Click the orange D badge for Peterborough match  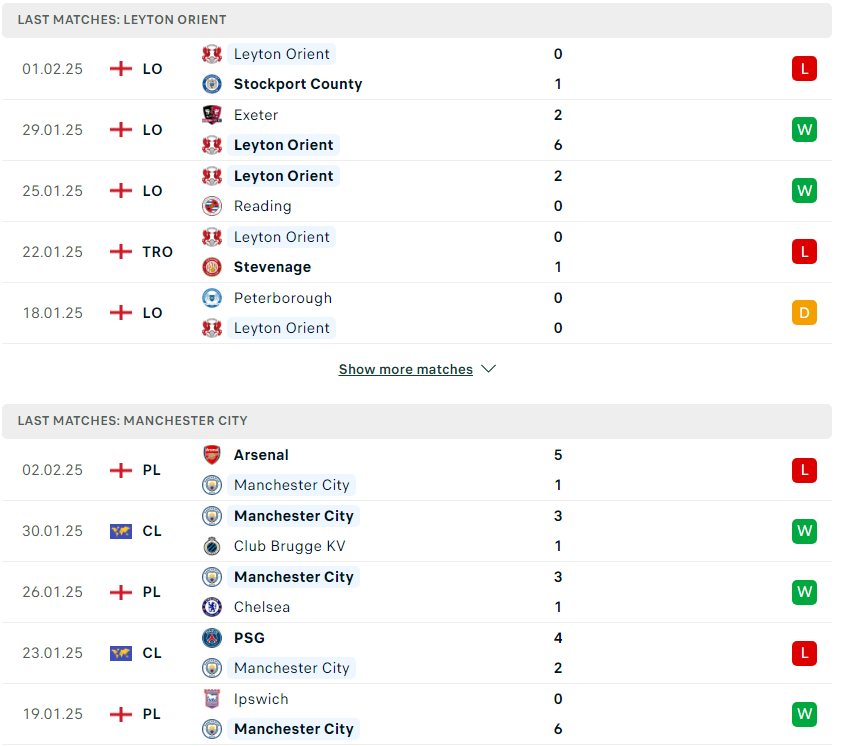tap(804, 313)
